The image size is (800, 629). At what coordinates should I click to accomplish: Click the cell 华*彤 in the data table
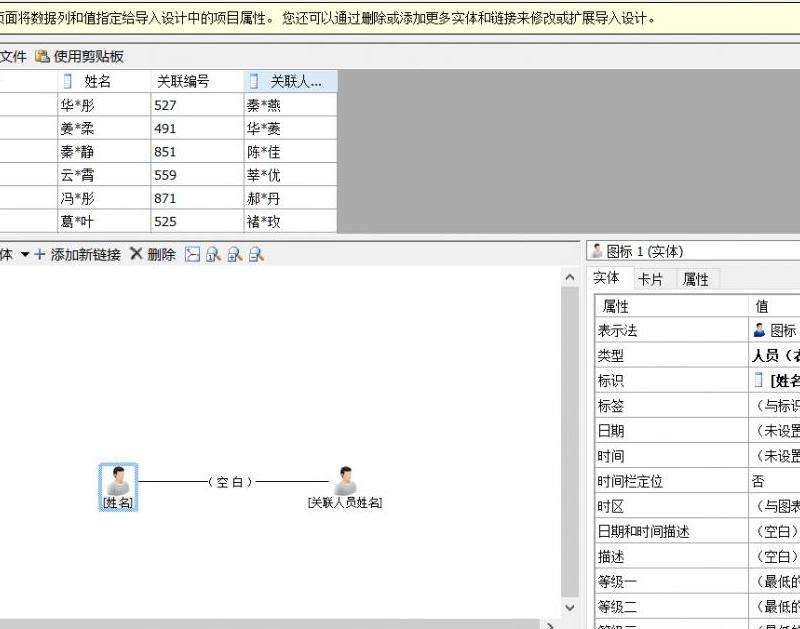[x=104, y=105]
